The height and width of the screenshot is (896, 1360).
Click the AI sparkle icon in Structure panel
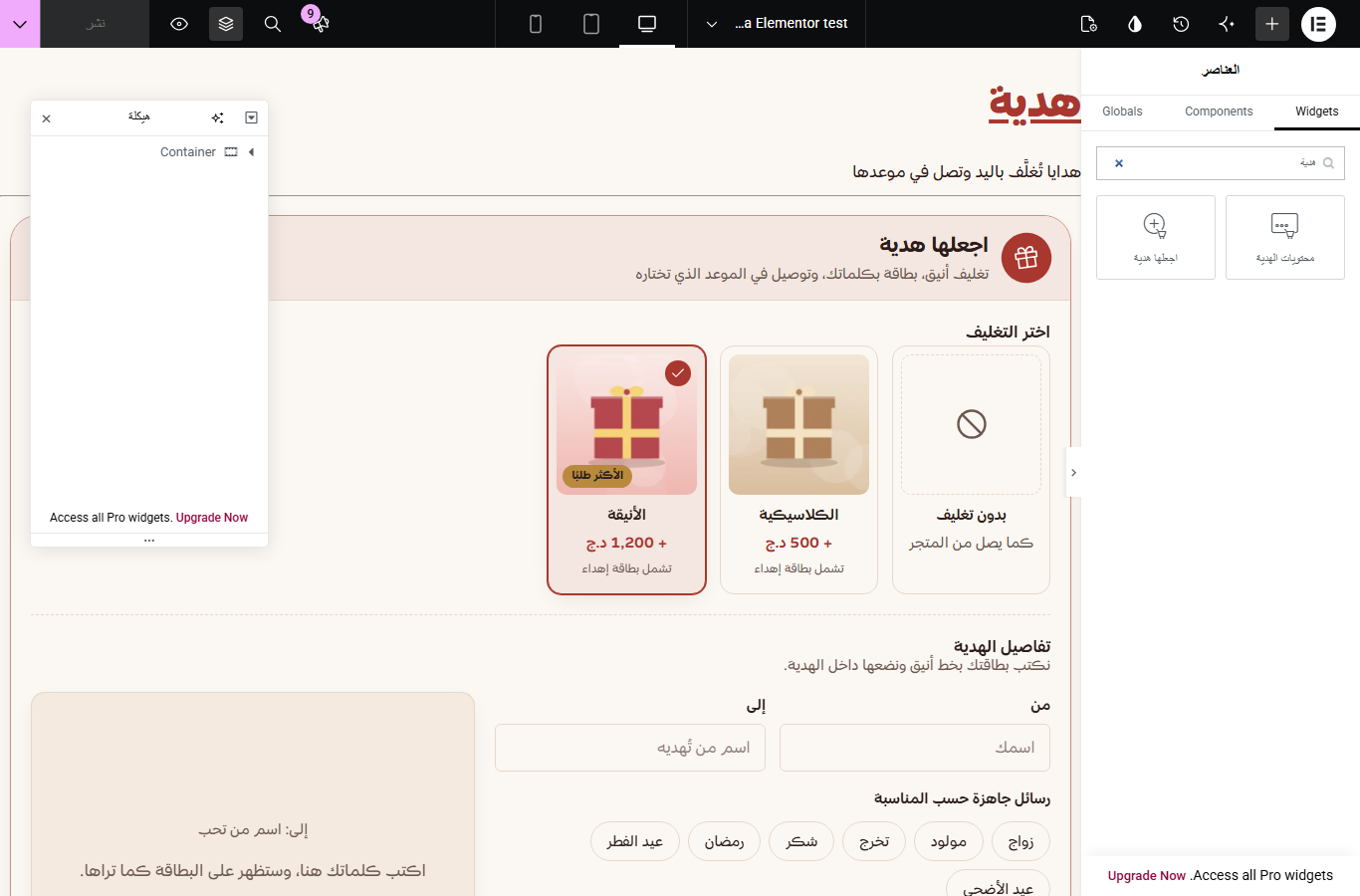tap(218, 117)
